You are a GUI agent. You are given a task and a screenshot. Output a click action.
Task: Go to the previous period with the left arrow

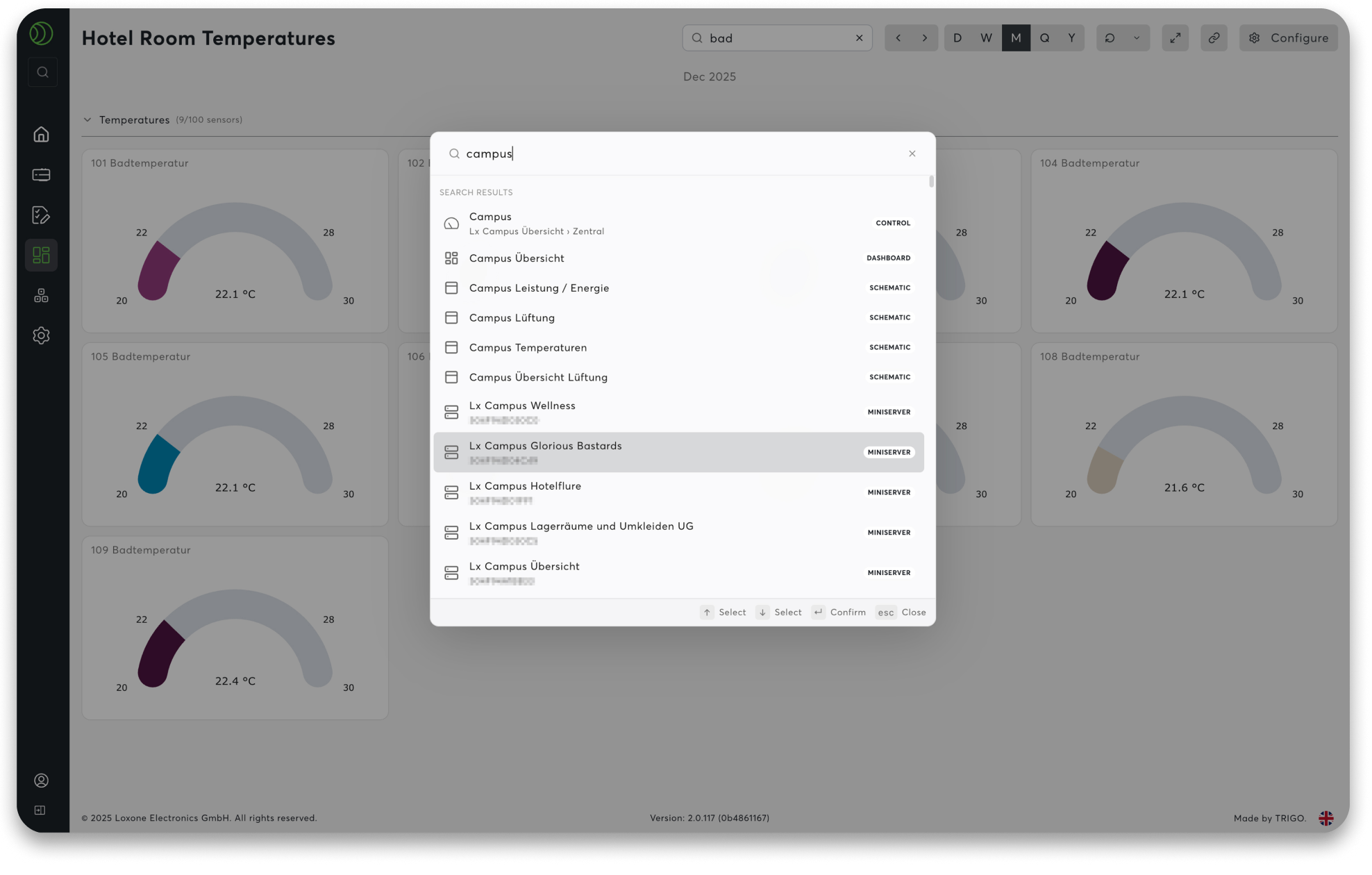pos(898,38)
